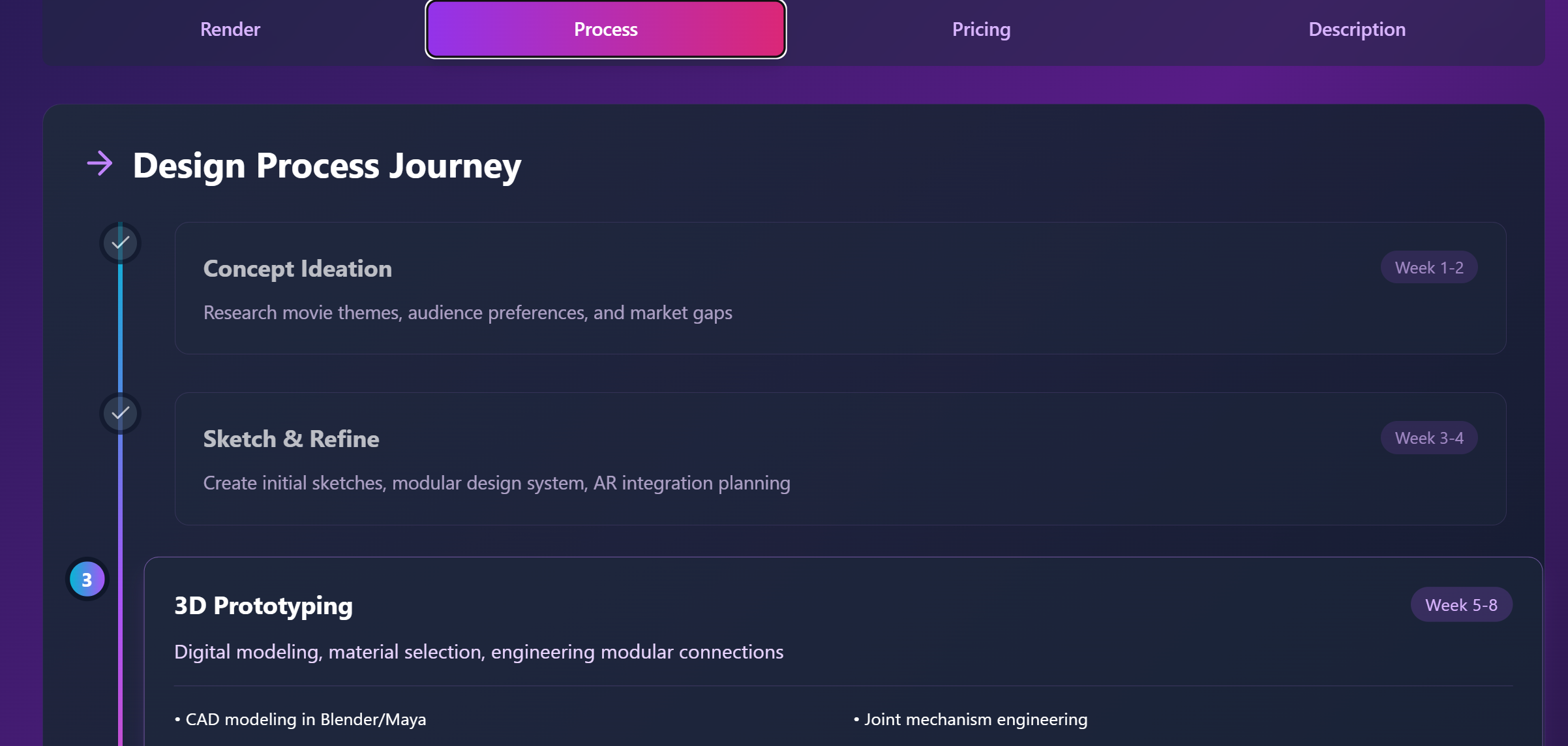Viewport: 1568px width, 746px height.
Task: Click the Concept Ideation checkmark step marker
Action: coord(120,243)
